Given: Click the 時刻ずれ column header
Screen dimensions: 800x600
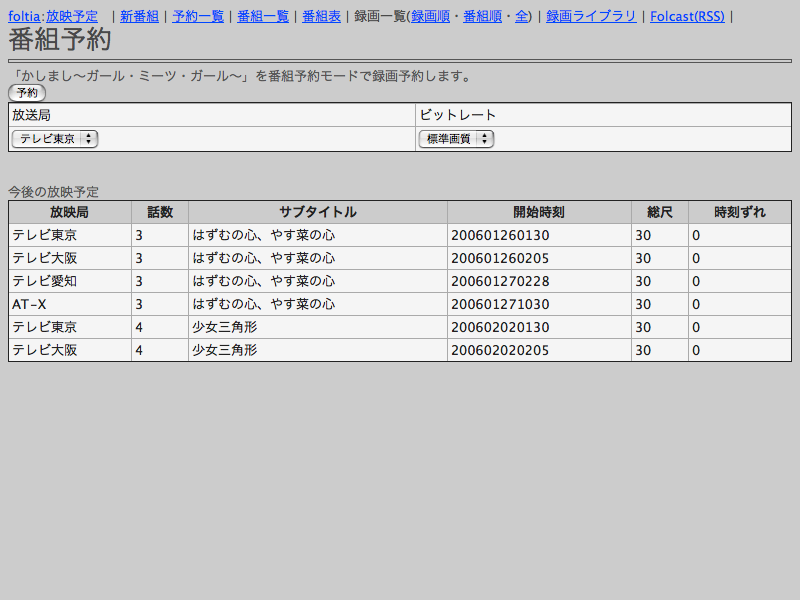Looking at the screenshot, I should [x=739, y=212].
